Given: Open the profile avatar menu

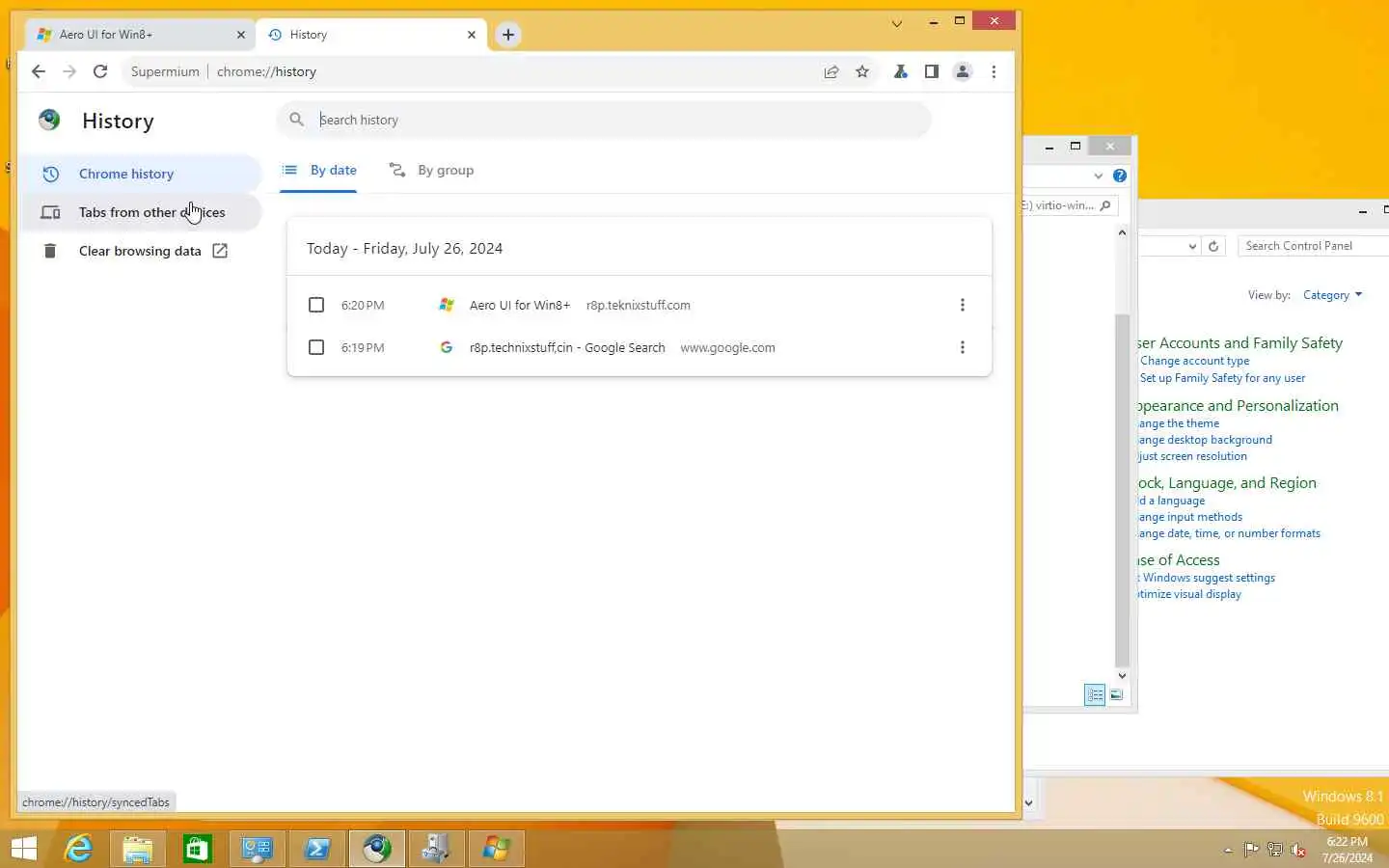Looking at the screenshot, I should point(963,71).
